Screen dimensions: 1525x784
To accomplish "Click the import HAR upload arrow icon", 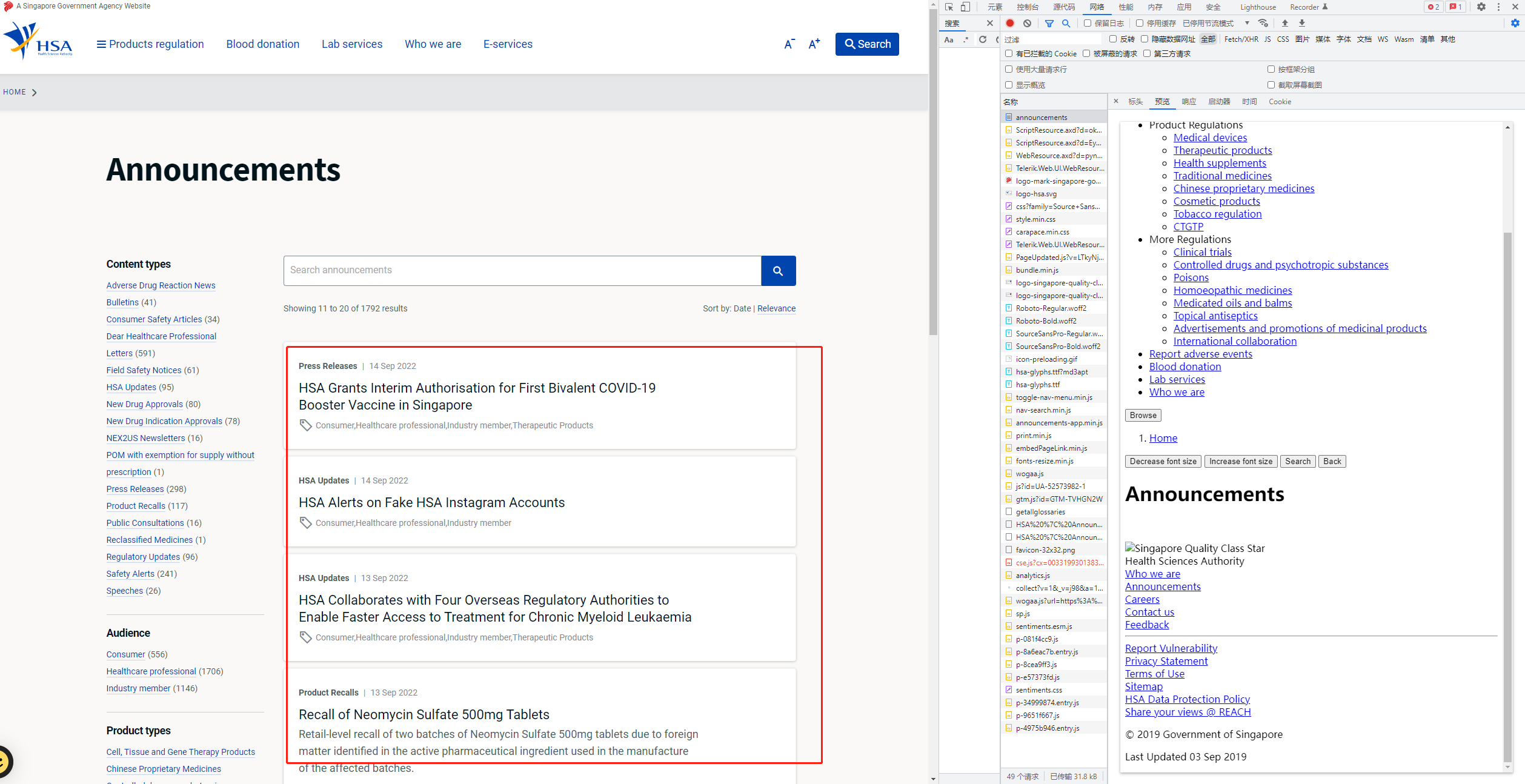I will click(1284, 23).
